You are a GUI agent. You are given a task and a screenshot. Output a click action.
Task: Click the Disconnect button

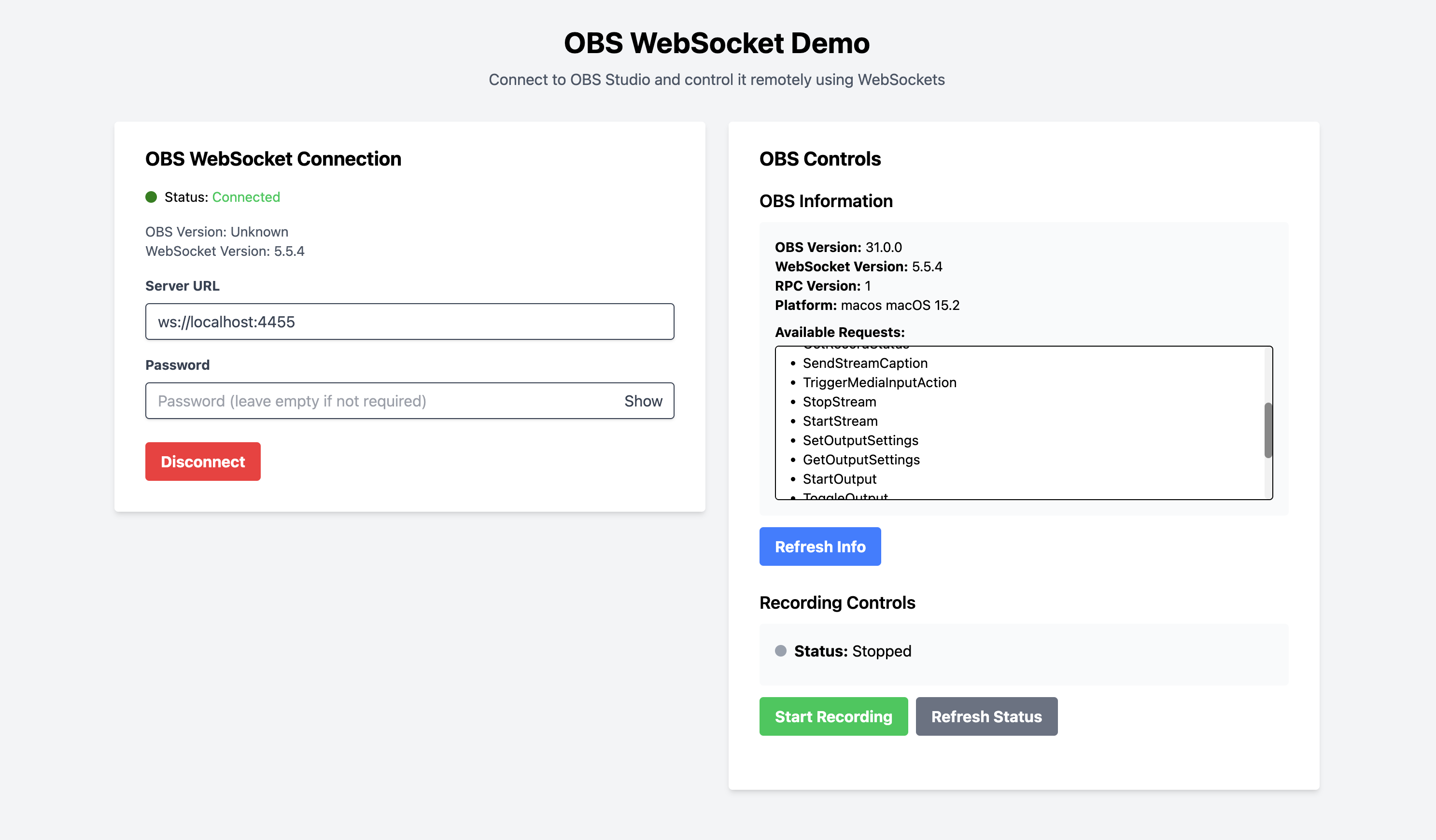pyautogui.click(x=202, y=461)
